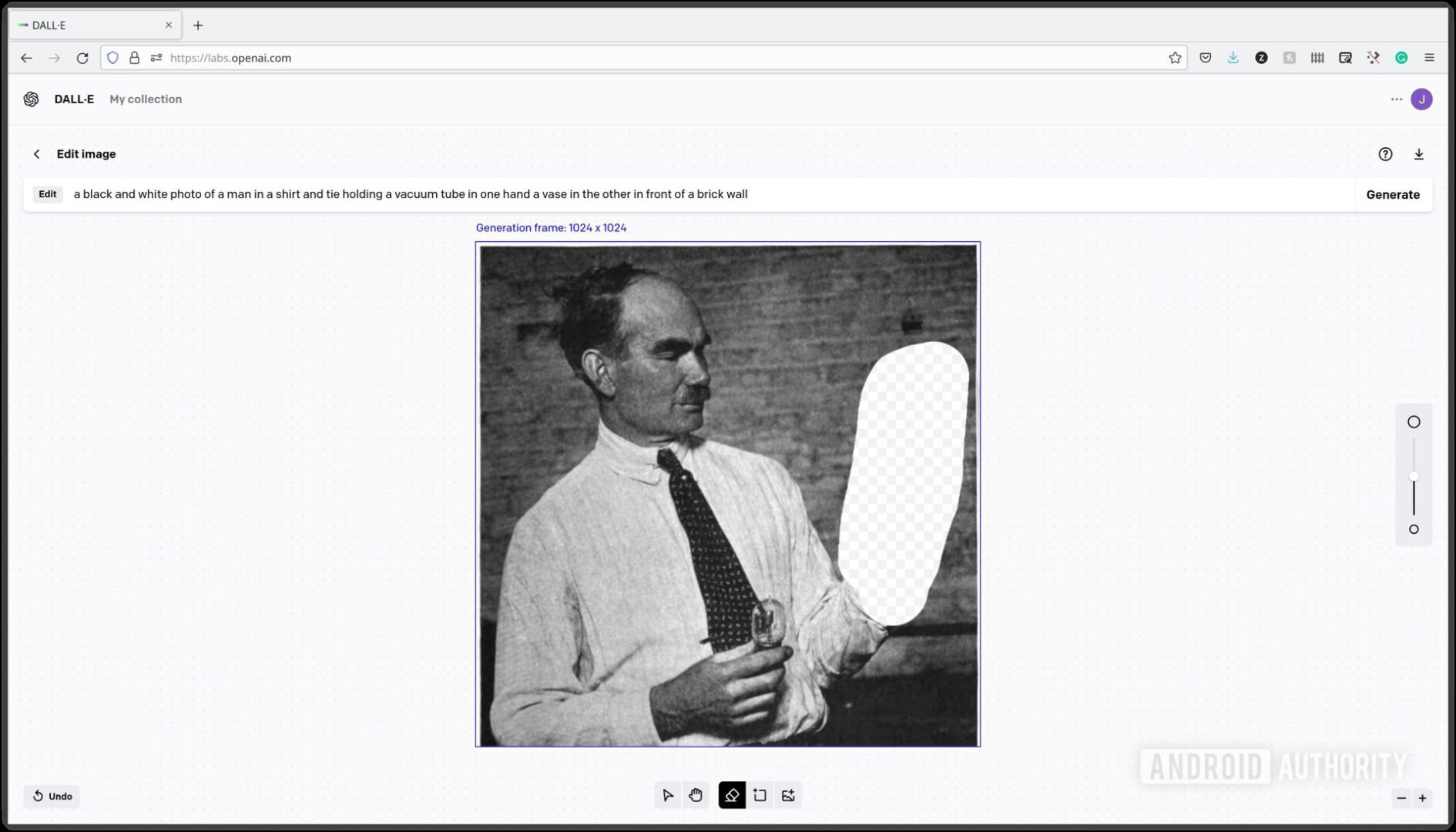This screenshot has width=1456, height=832.
Task: Select the Eraser tool
Action: click(x=731, y=795)
